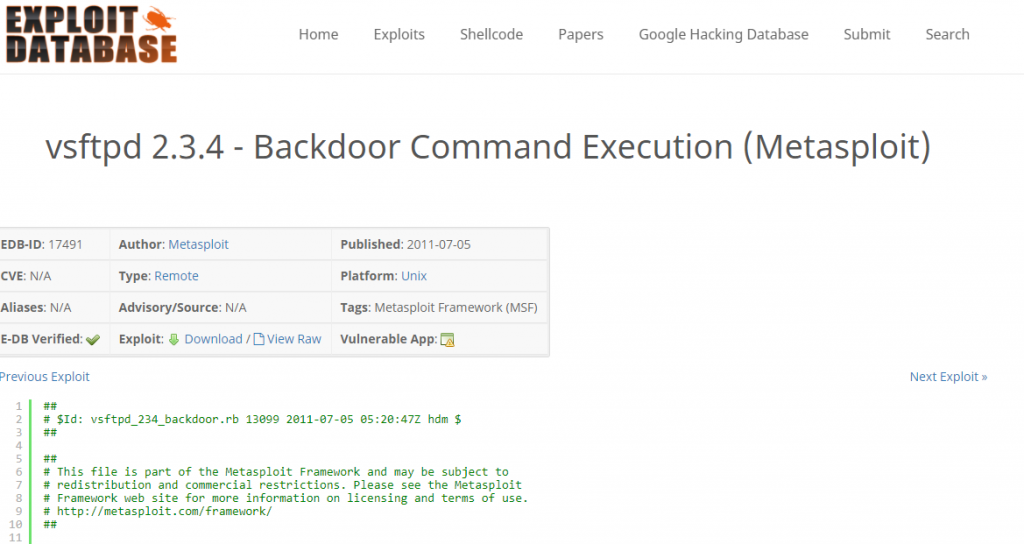The image size is (1024, 544).
Task: Select the Aliases N/A cell
Action: point(54,307)
